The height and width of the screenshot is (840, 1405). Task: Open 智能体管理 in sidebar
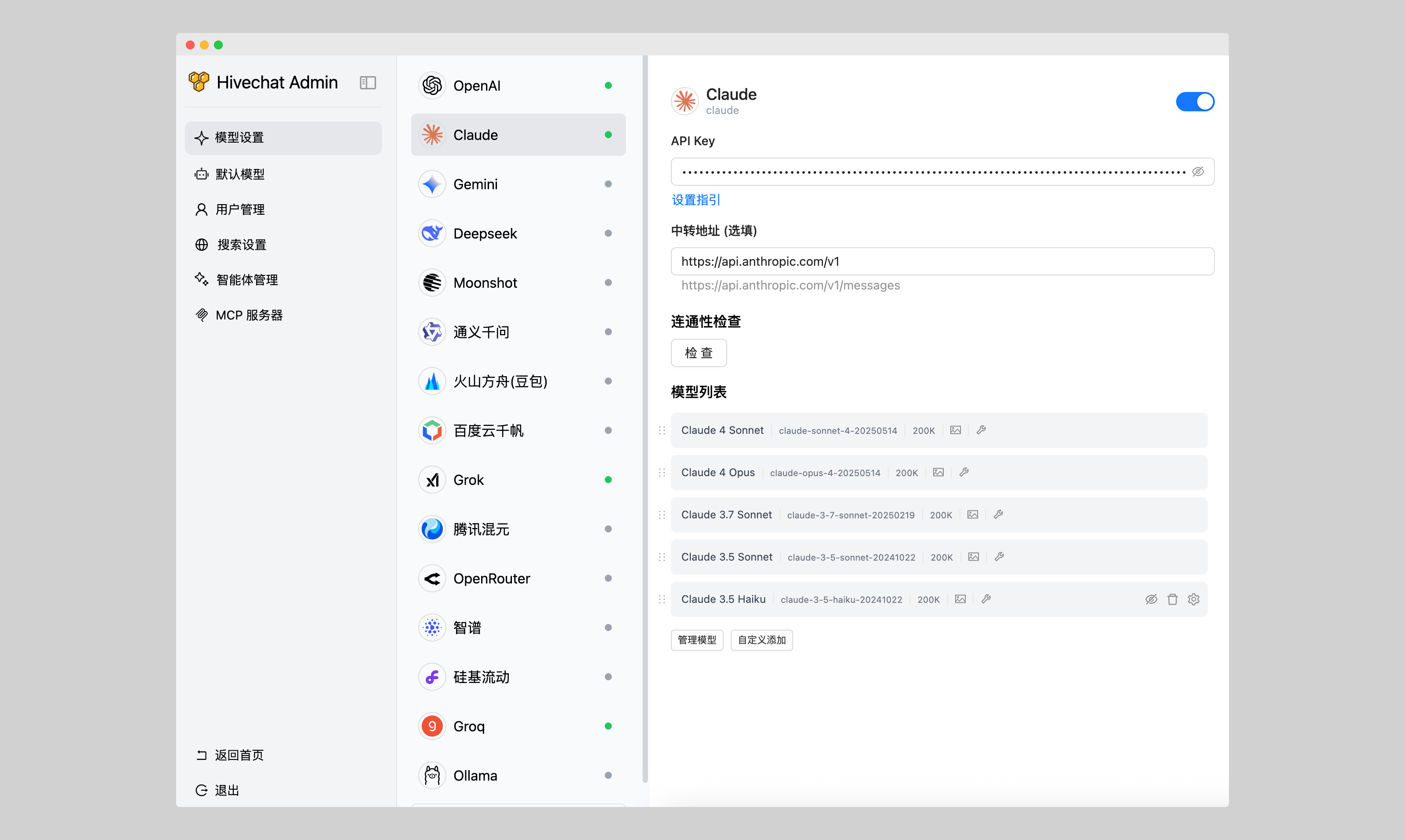point(283,279)
